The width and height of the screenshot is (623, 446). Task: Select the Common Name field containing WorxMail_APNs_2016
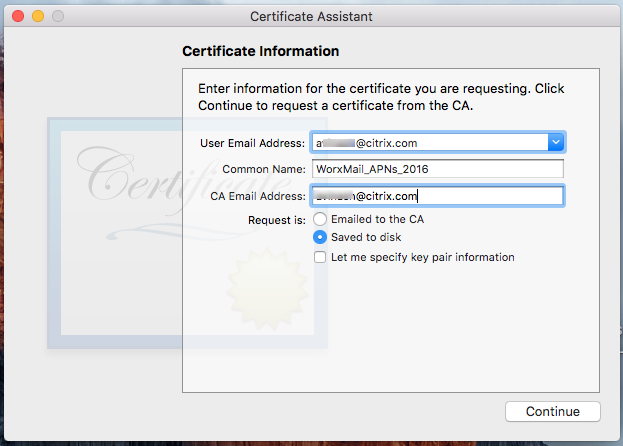click(x=438, y=169)
